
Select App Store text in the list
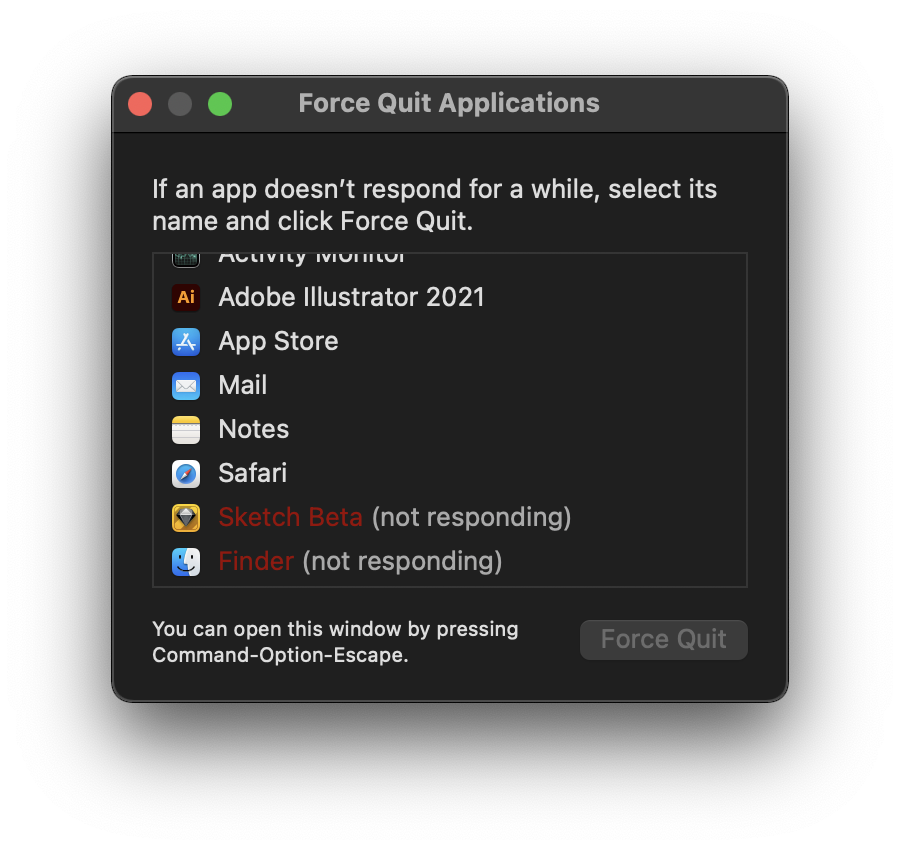click(278, 342)
